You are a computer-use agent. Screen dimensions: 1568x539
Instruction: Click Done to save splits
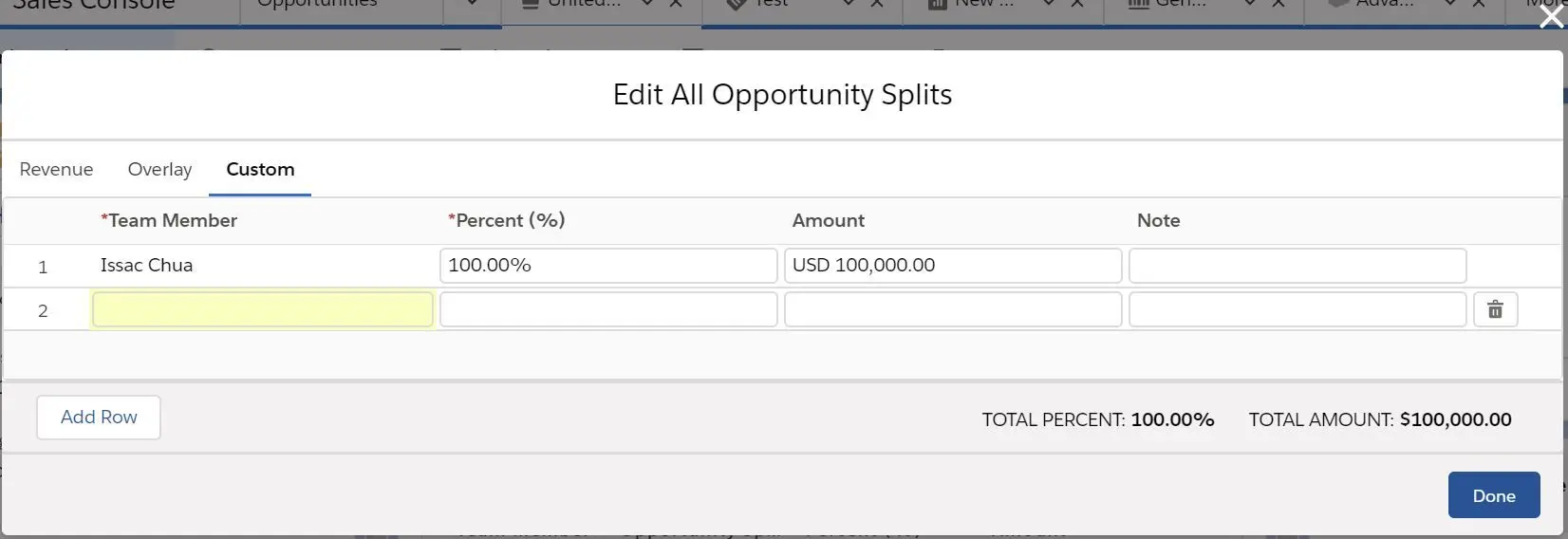1494,495
